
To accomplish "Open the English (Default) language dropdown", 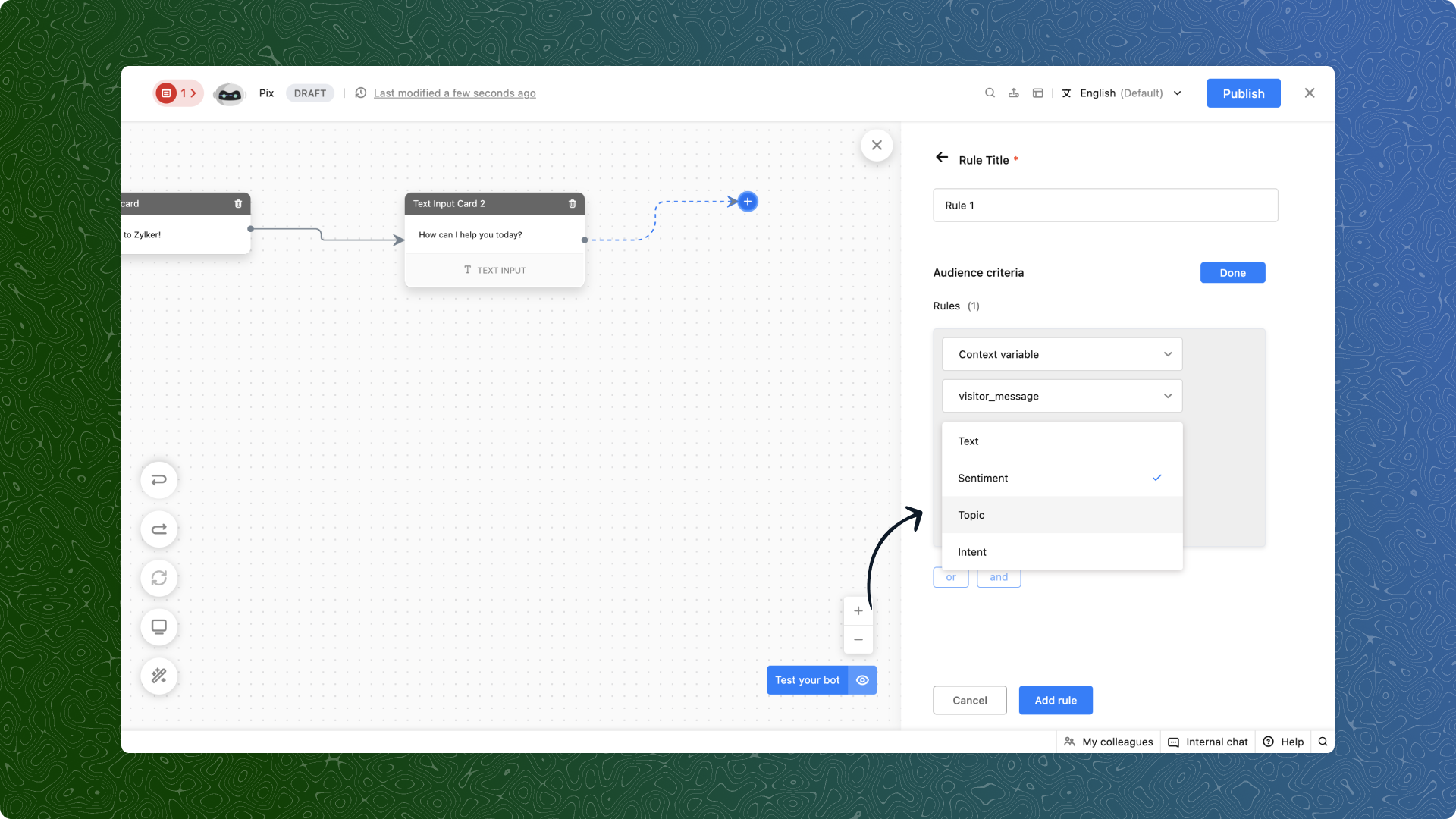I will [1122, 93].
